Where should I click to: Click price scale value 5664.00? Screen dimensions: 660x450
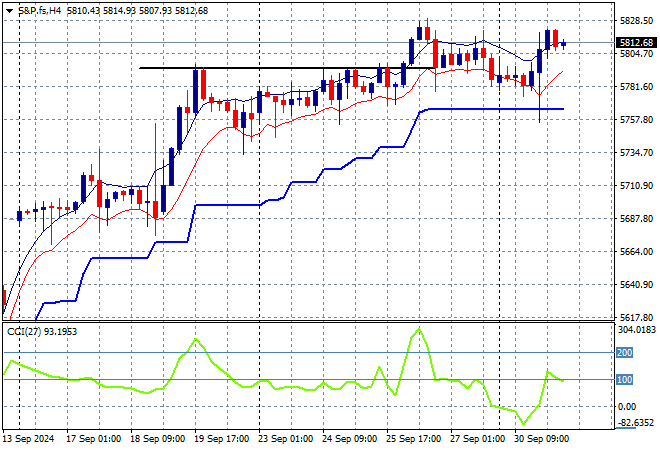(x=636, y=251)
